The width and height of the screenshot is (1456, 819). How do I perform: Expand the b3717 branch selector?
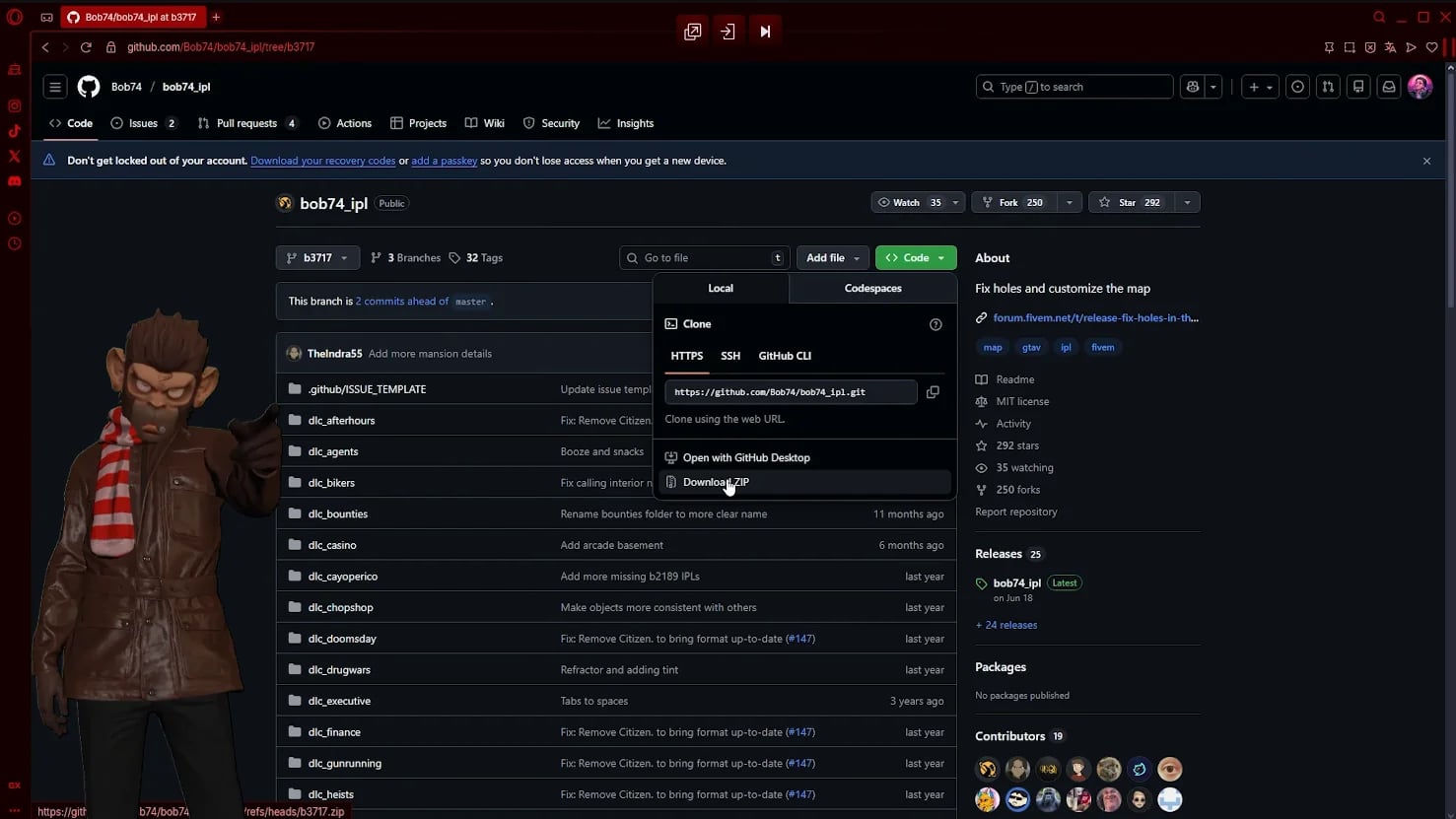pyautogui.click(x=317, y=258)
